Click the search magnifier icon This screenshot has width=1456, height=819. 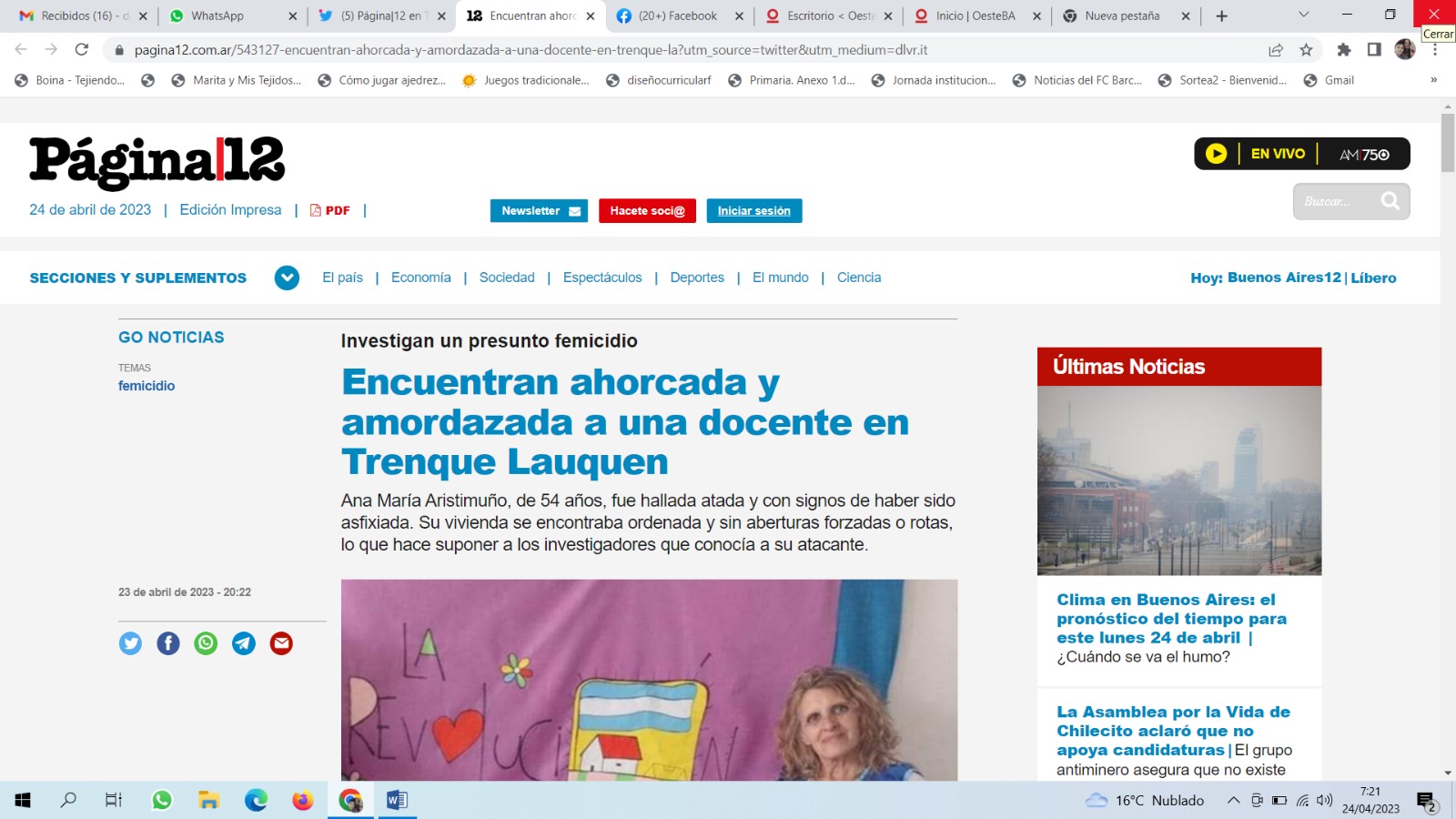click(x=1390, y=201)
